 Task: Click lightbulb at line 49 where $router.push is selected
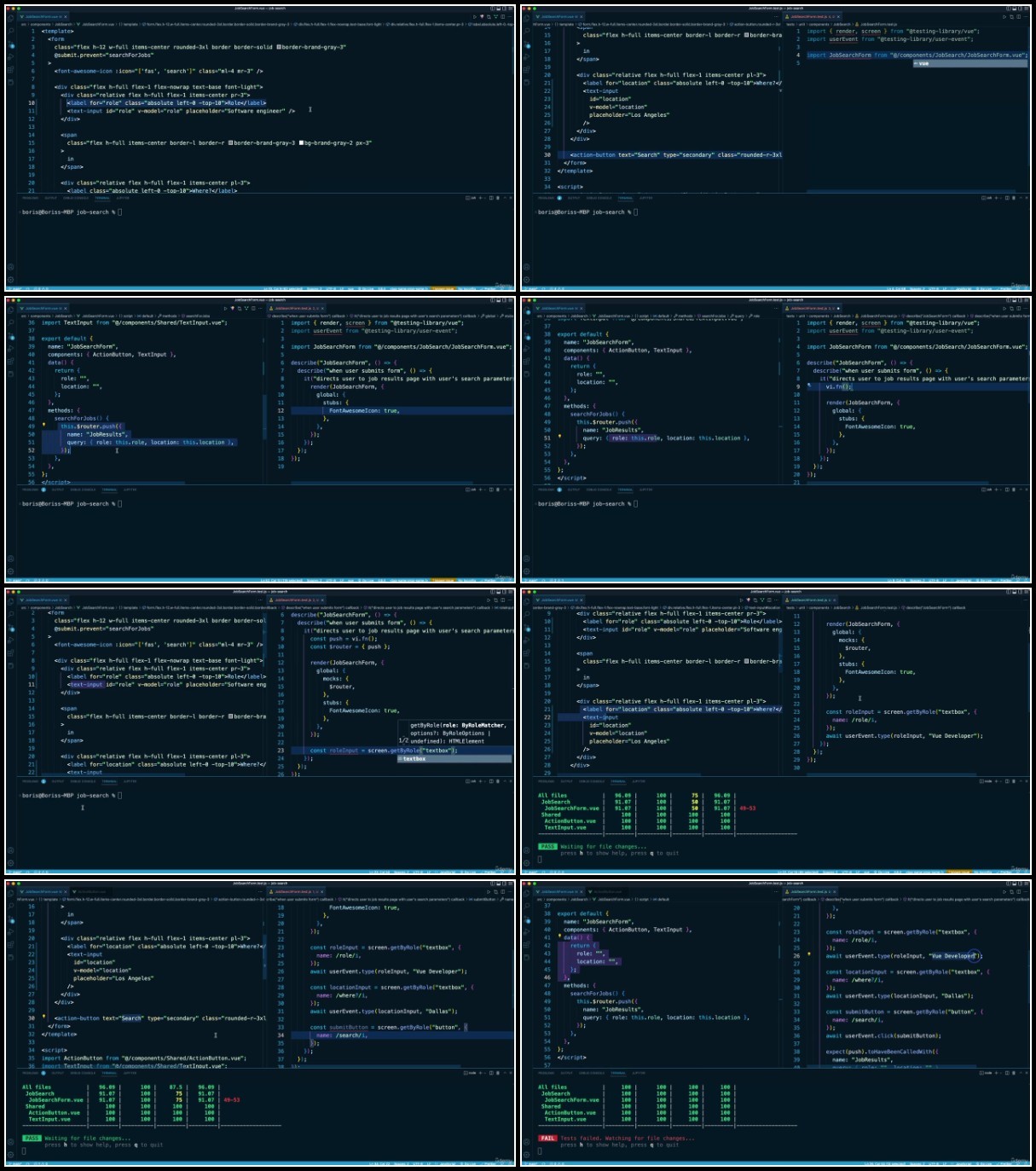point(43,426)
